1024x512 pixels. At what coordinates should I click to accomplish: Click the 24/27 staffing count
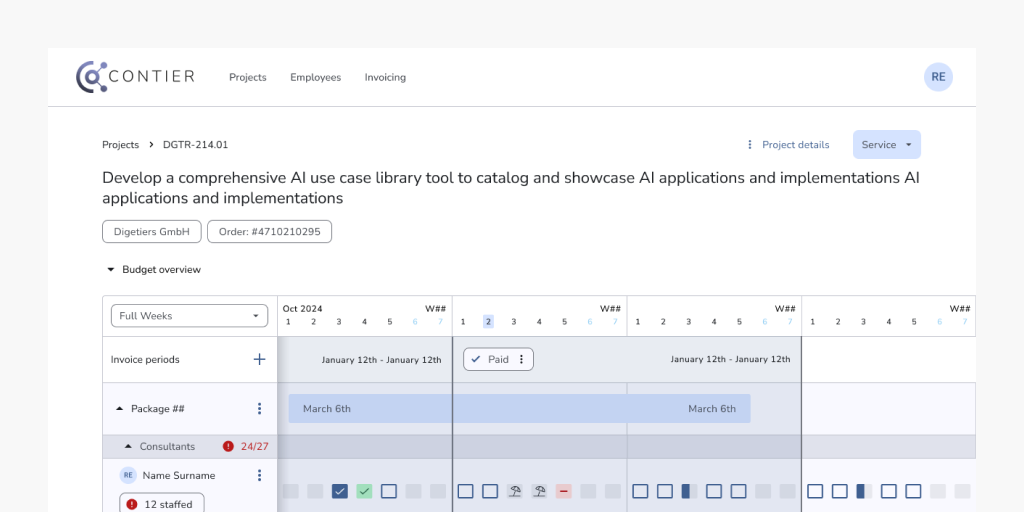tap(254, 447)
